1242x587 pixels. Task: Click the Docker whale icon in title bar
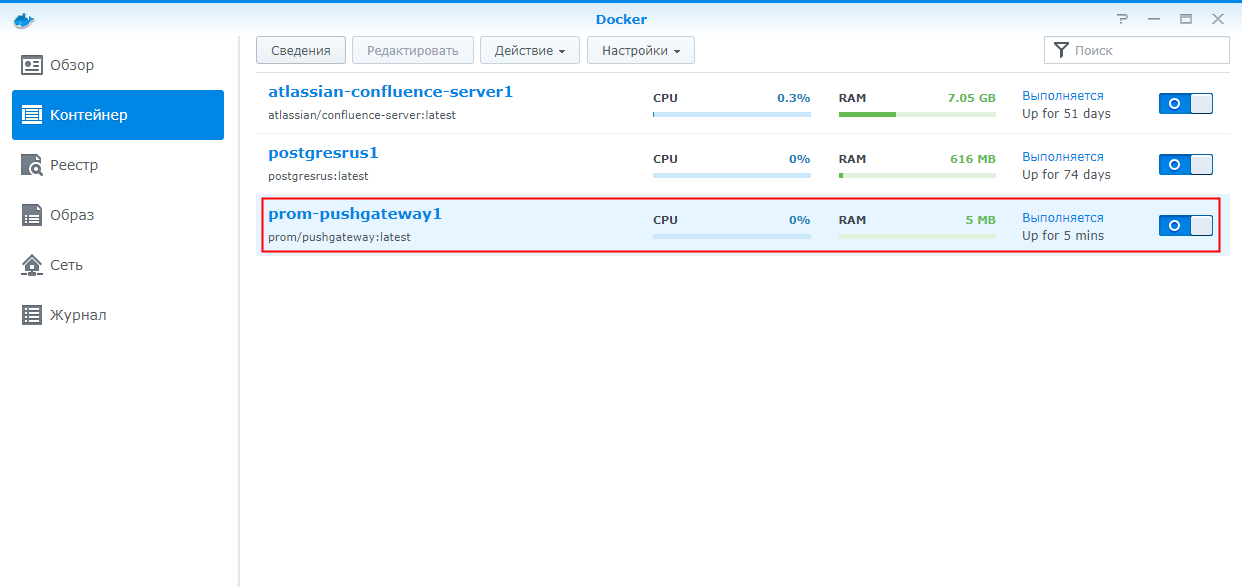pos(23,19)
